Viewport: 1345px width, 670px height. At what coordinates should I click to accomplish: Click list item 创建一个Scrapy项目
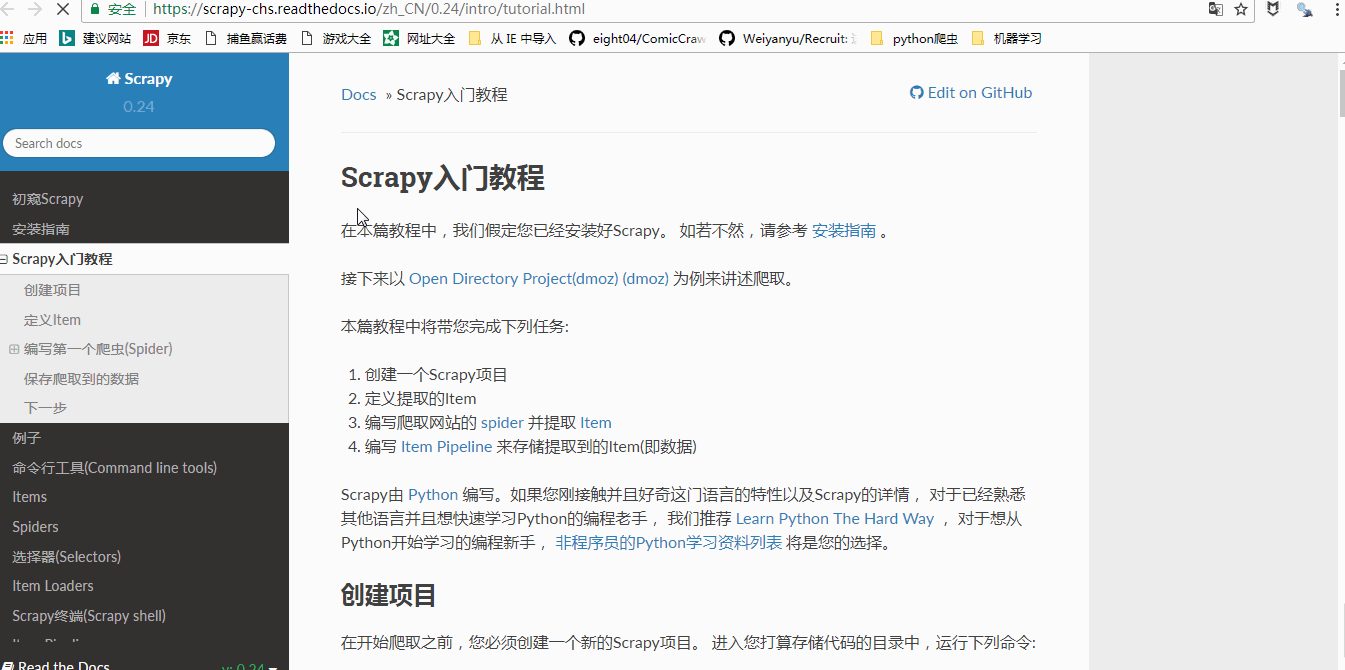(x=436, y=375)
